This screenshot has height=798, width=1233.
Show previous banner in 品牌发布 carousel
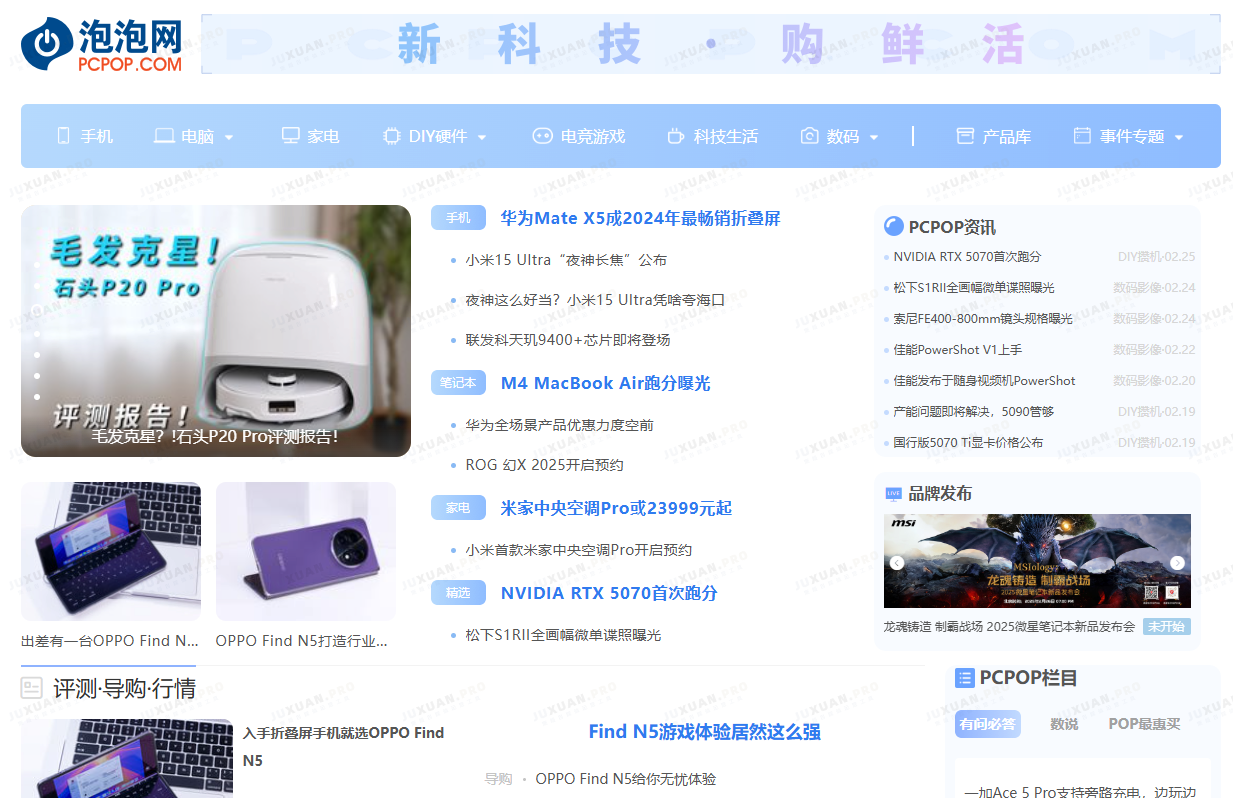click(897, 563)
